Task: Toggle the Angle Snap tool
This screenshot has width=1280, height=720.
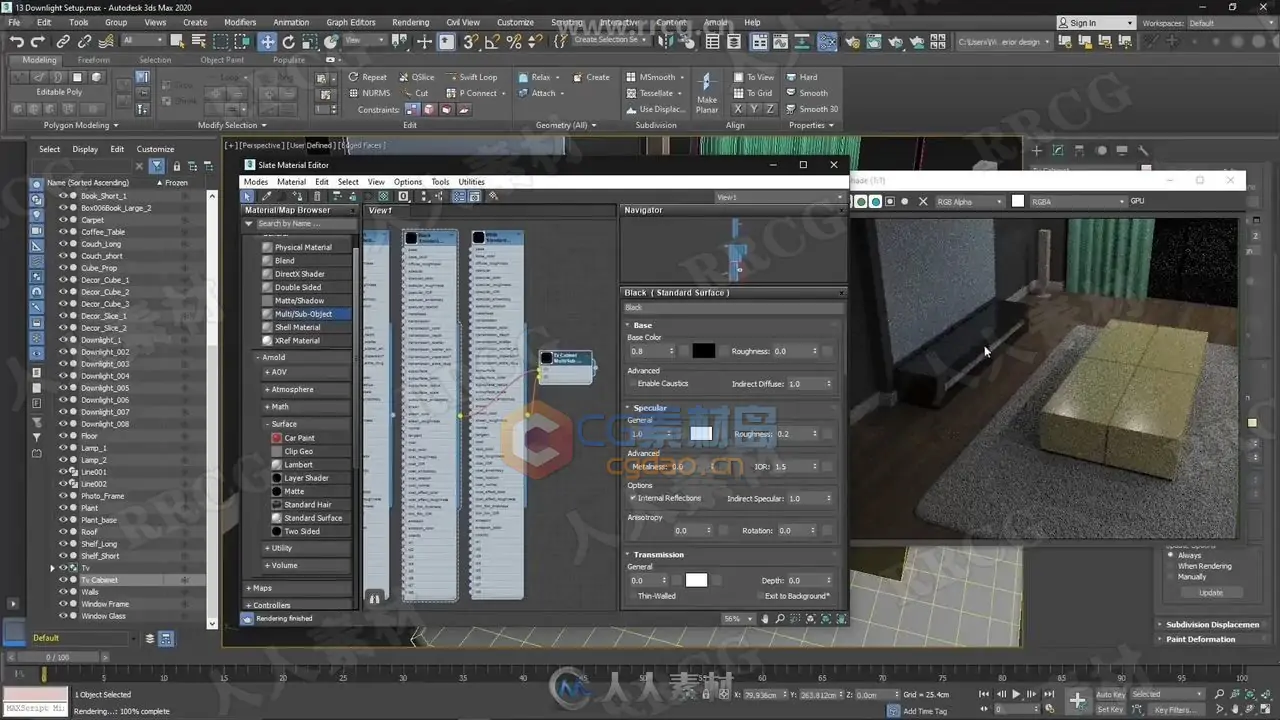Action: tap(492, 42)
